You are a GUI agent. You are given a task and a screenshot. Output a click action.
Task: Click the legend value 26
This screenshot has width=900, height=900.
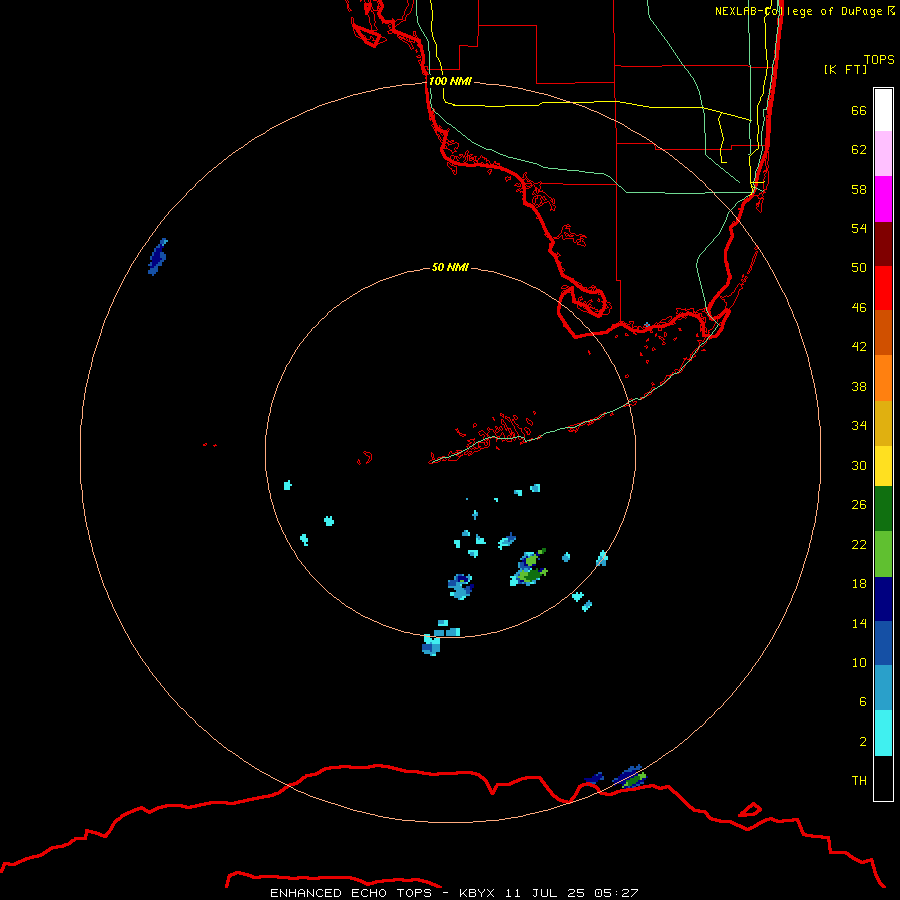tap(859, 505)
